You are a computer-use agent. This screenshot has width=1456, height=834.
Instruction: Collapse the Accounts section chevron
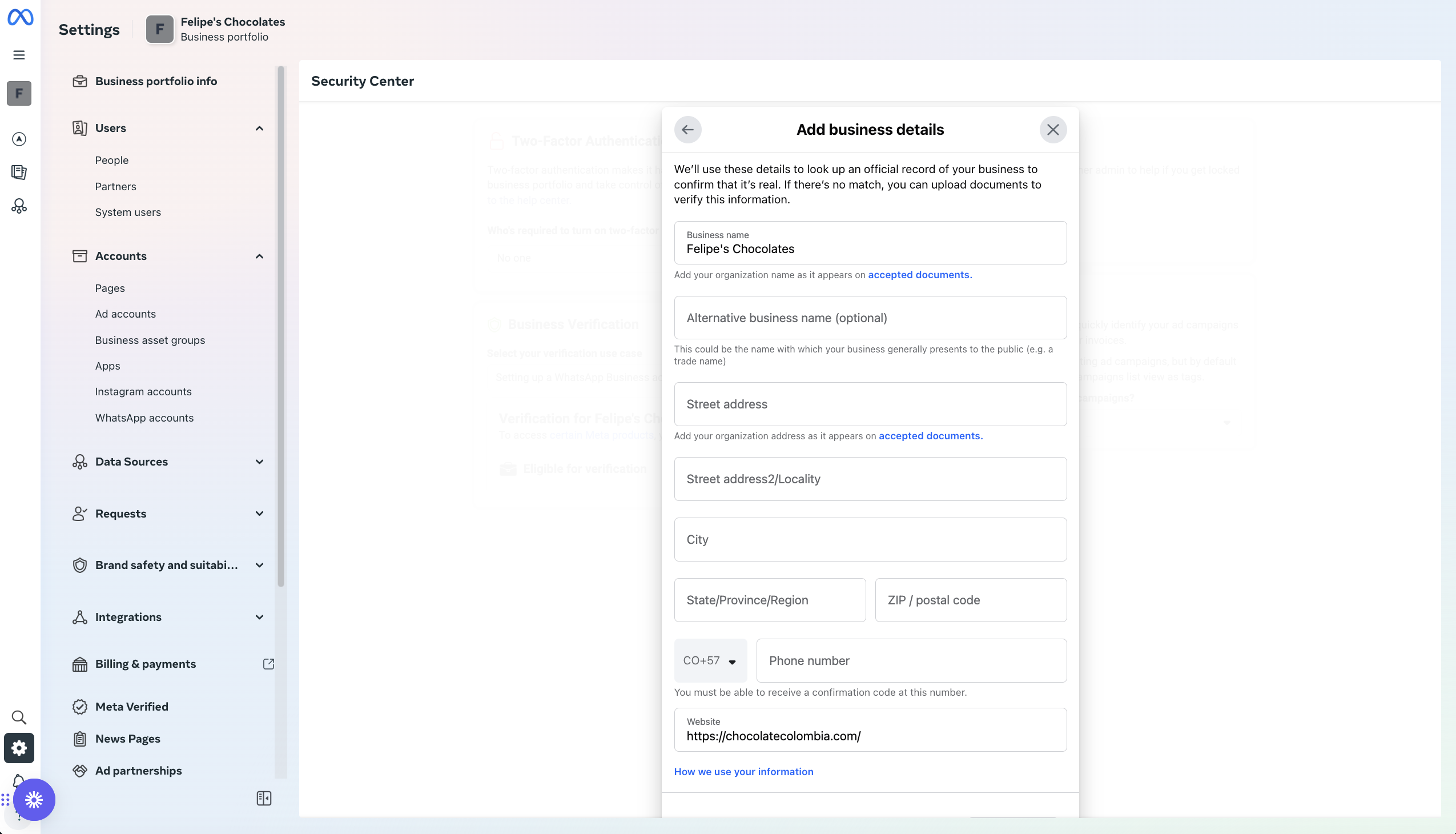click(259, 256)
